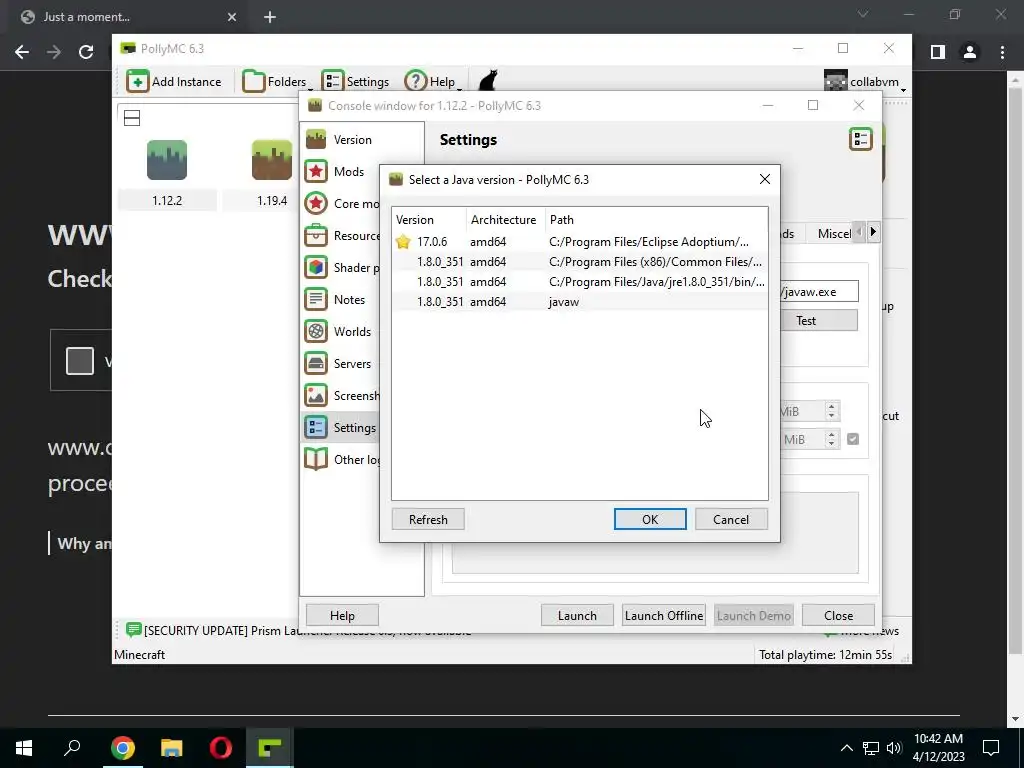1024x768 pixels.
Task: Click the lower MiB memory spinner arrows
Action: coord(831,439)
